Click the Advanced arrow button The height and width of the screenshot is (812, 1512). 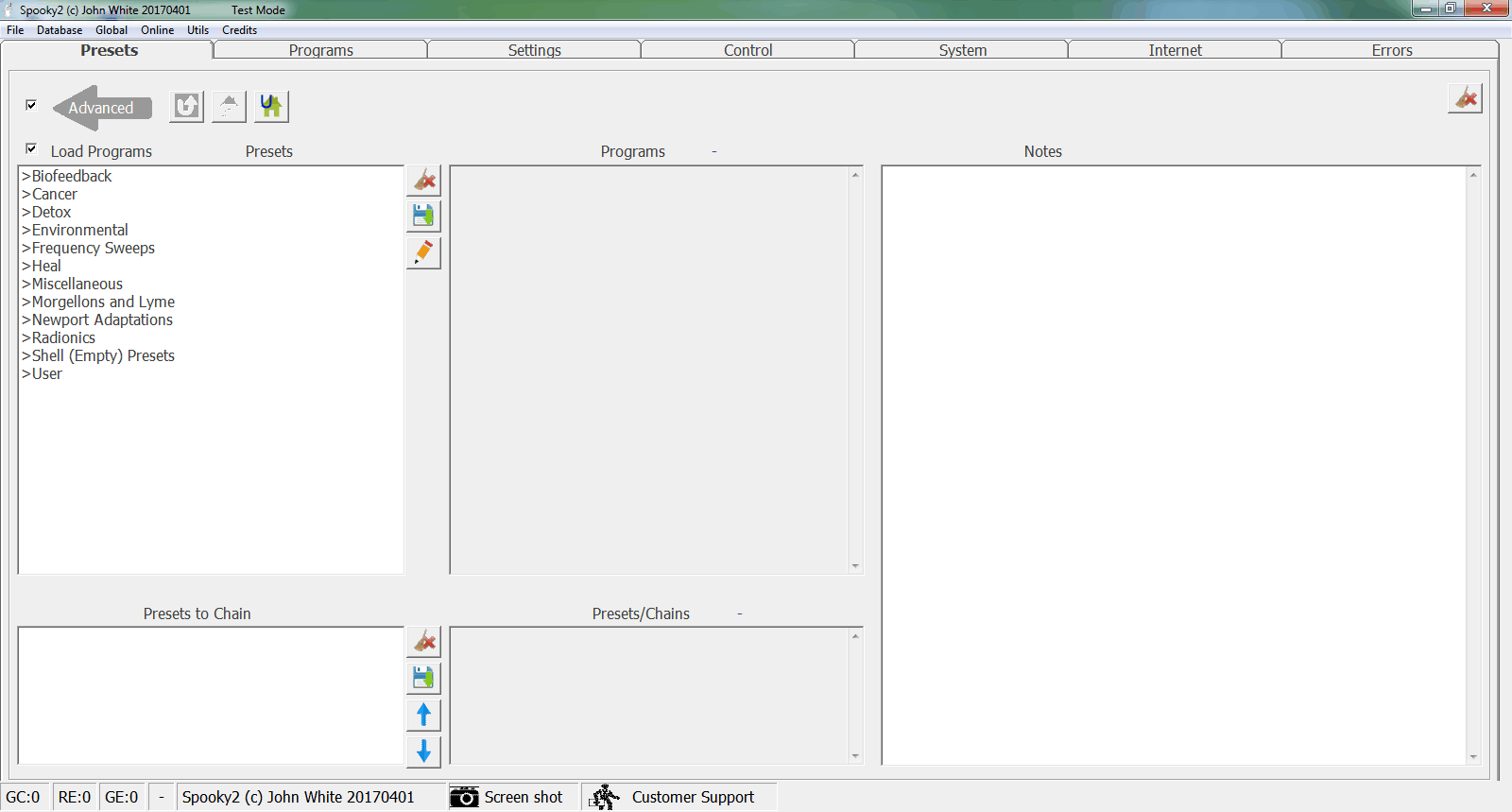(x=101, y=108)
